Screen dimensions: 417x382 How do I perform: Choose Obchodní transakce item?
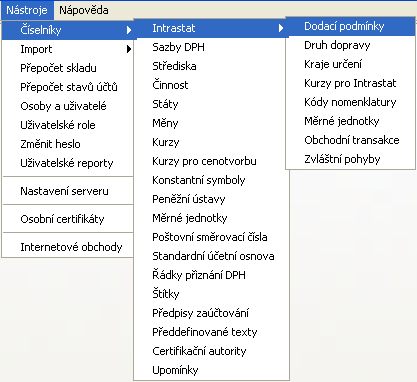(x=350, y=140)
